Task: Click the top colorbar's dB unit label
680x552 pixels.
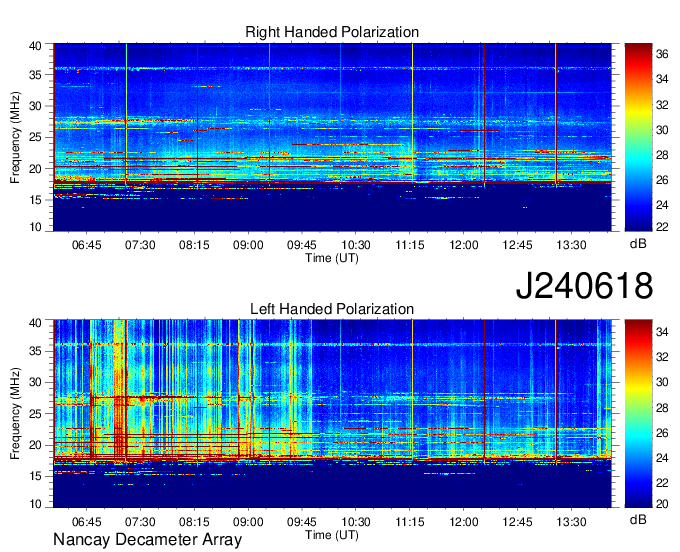Action: click(x=638, y=244)
